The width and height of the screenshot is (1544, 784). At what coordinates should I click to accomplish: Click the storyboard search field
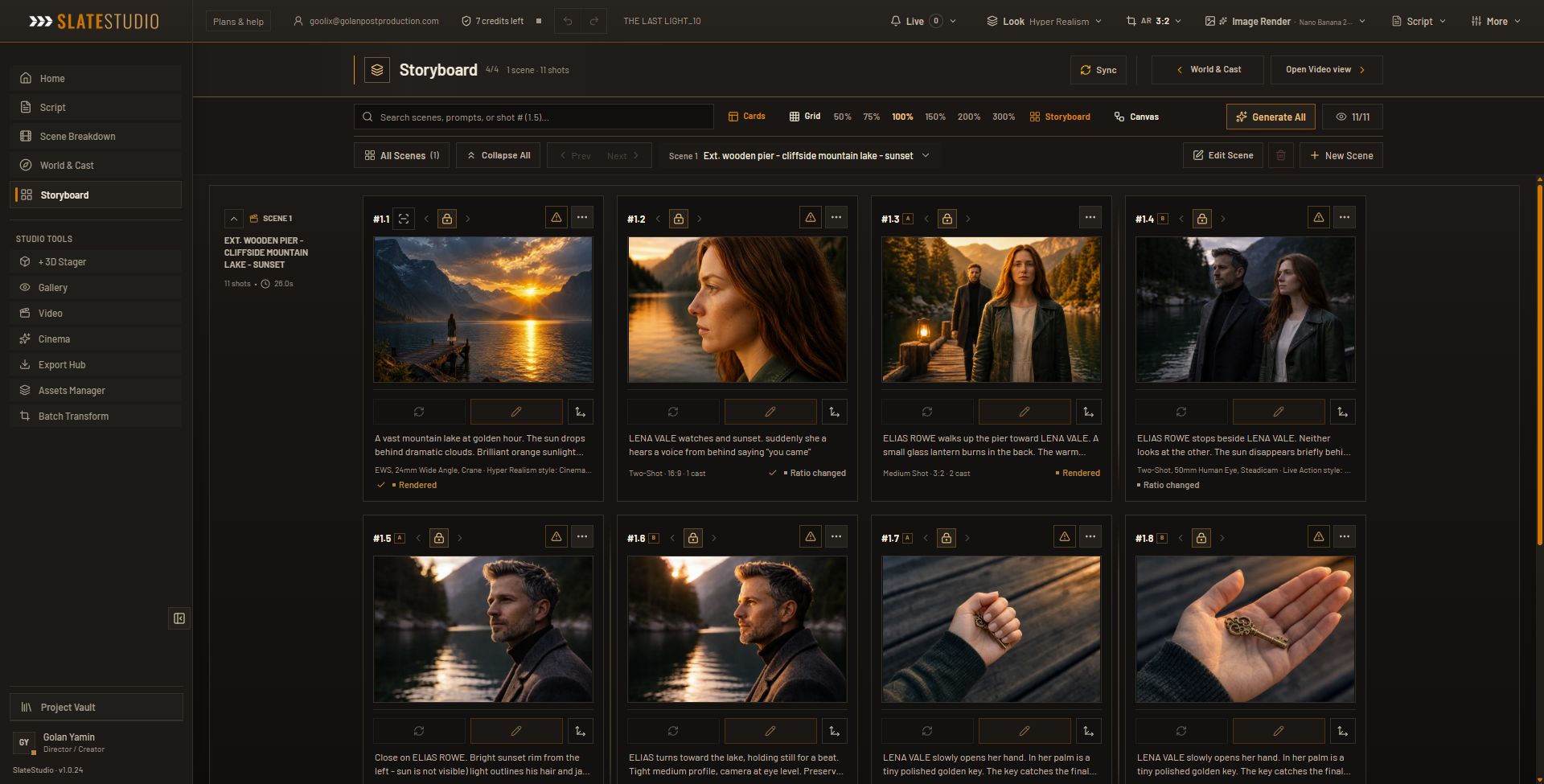534,117
